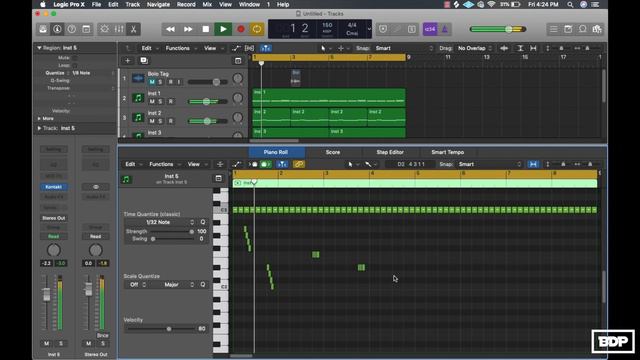This screenshot has height=360, width=640.
Task: Collapse the Region: Inst 5 disclosure triangle
Action: (39, 48)
